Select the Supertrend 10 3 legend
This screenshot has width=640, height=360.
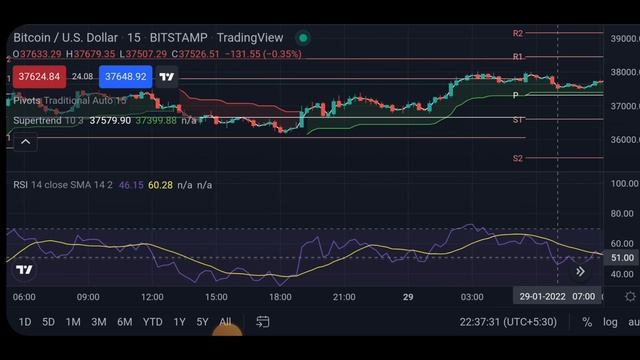[49, 120]
